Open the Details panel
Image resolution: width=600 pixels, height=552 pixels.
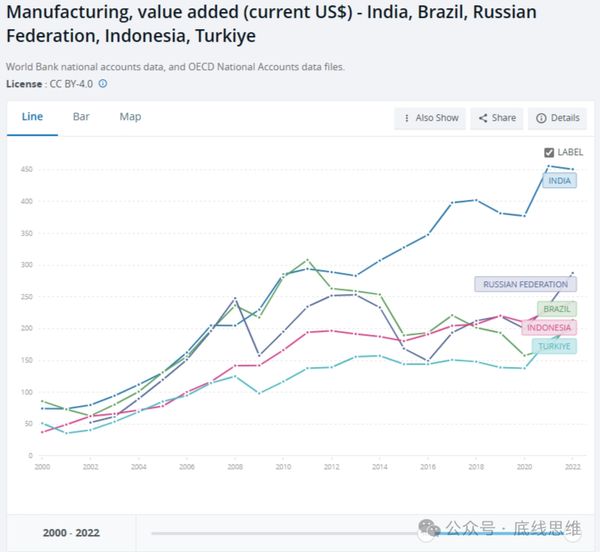point(557,118)
